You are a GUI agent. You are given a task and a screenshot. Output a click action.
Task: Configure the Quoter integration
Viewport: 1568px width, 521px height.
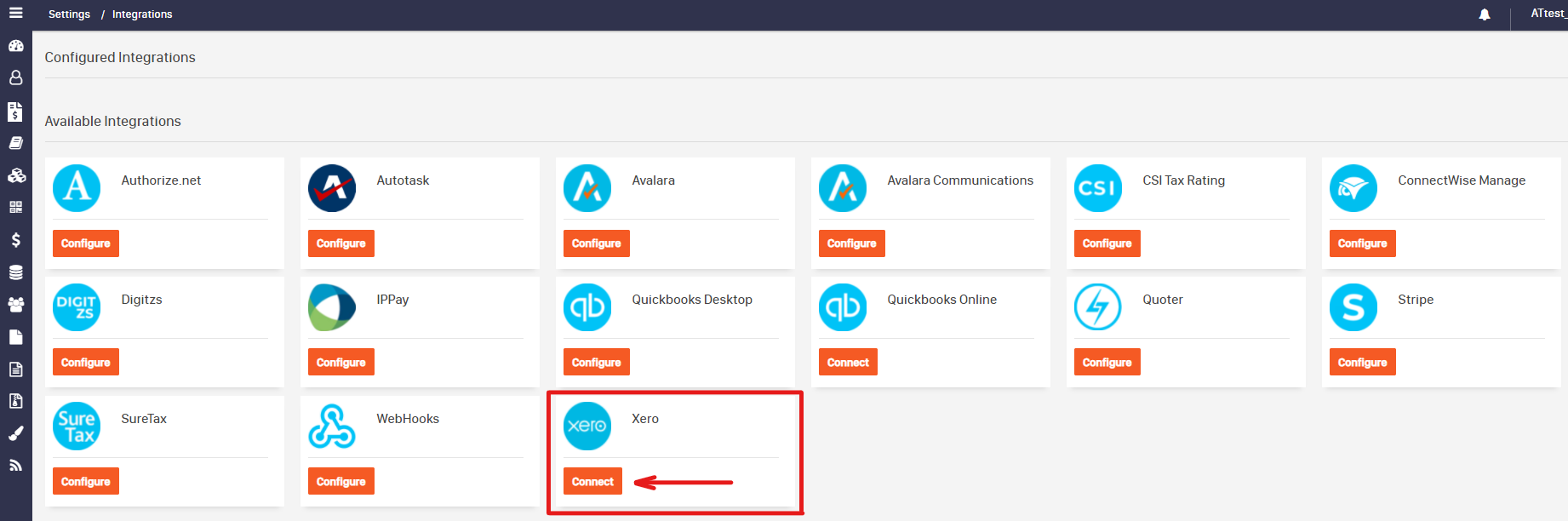click(x=1107, y=363)
